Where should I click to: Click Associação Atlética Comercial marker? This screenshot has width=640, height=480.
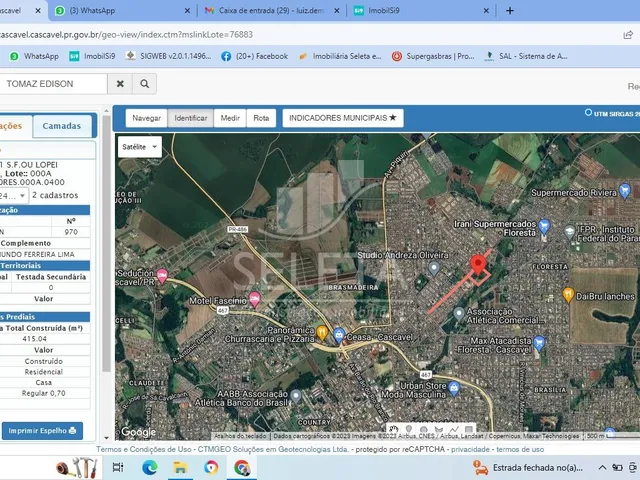[x=459, y=314]
